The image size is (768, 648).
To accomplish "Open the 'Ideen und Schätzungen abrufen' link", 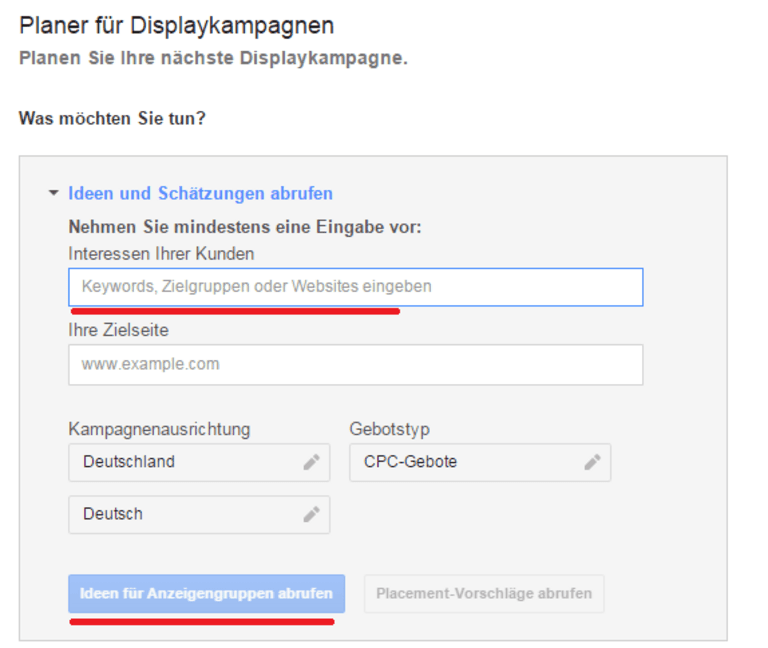I will pos(200,193).
